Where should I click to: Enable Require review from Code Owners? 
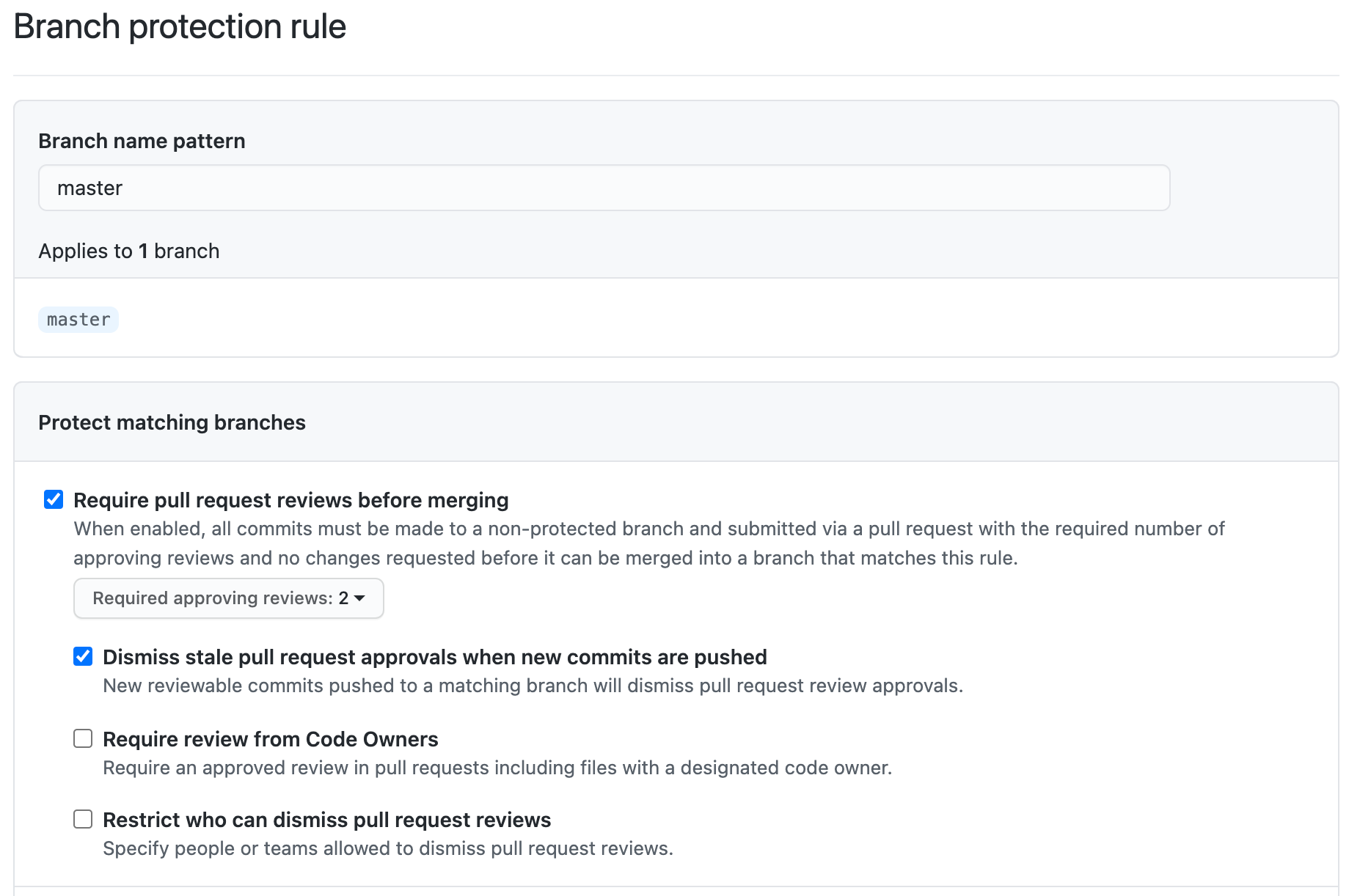[x=83, y=738]
